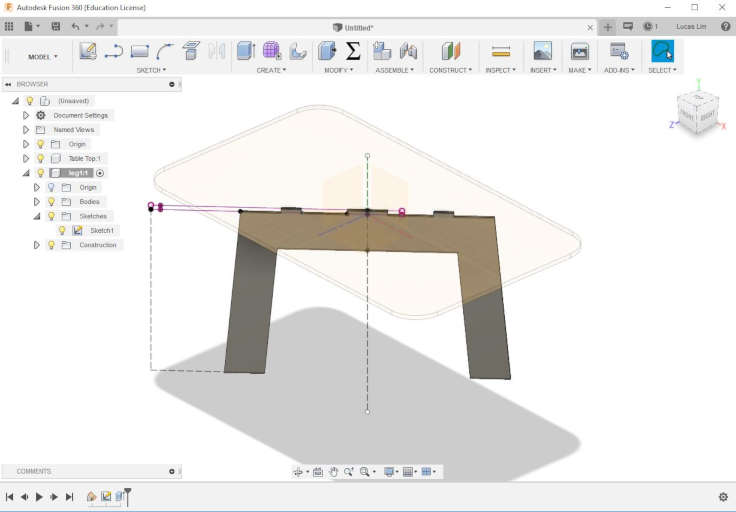Open the MODEL workspace dropdown
The height and width of the screenshot is (512, 736).
(x=43, y=57)
